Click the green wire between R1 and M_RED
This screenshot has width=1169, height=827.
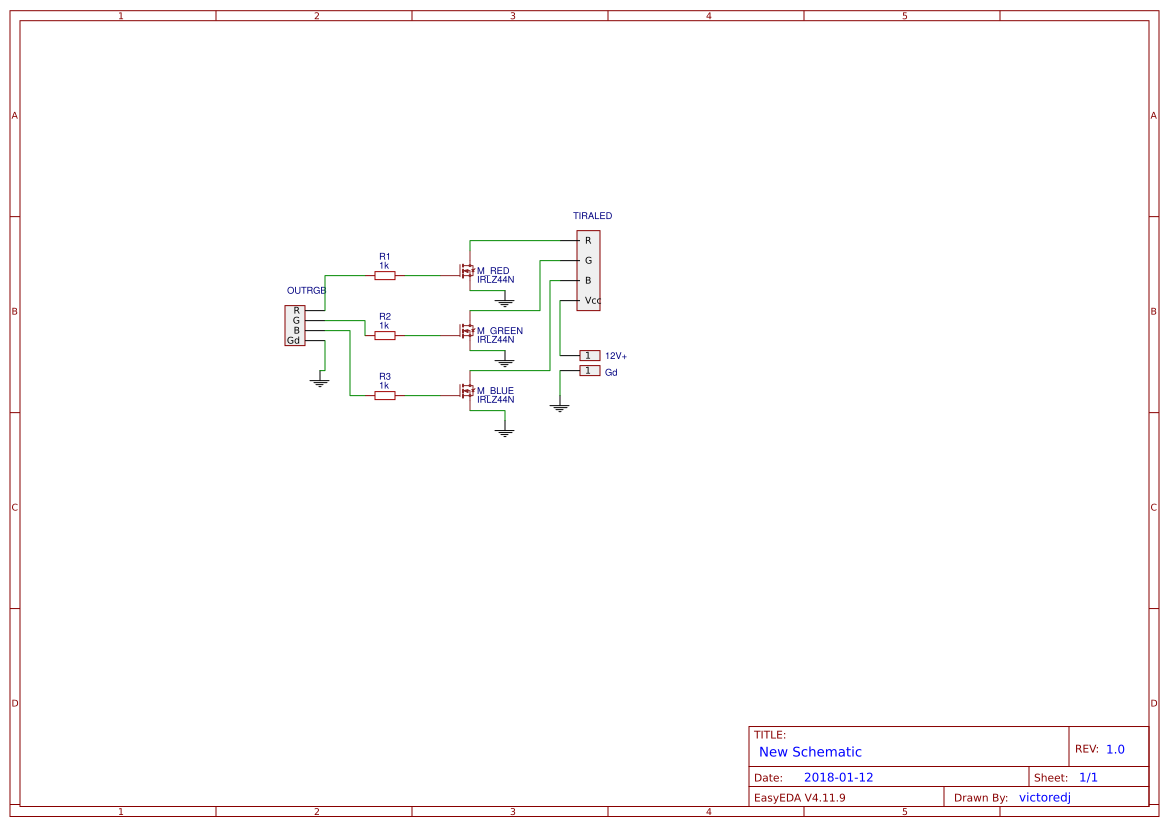425,274
